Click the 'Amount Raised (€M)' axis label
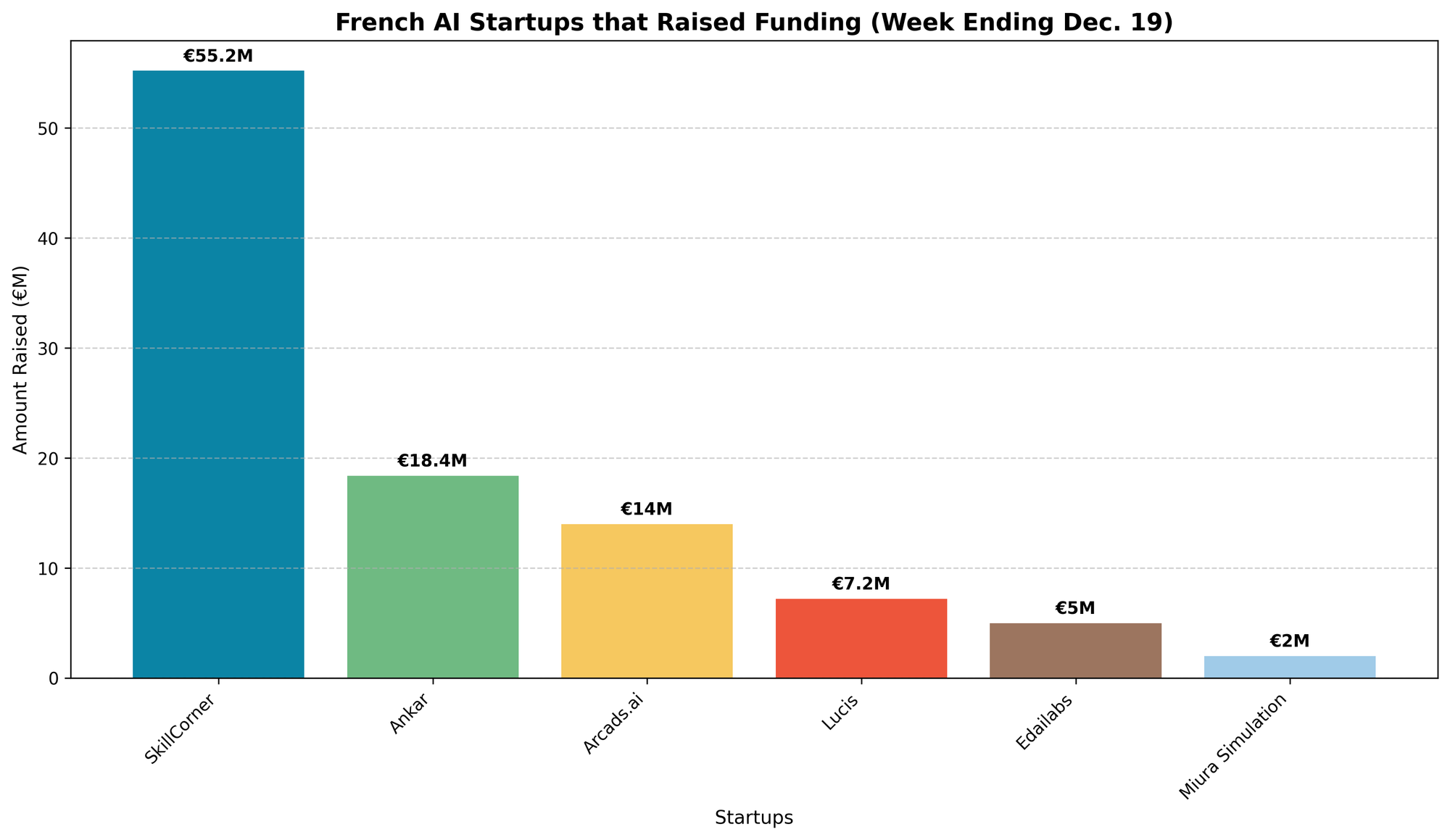Viewport: 1450px width, 840px height. point(21,359)
